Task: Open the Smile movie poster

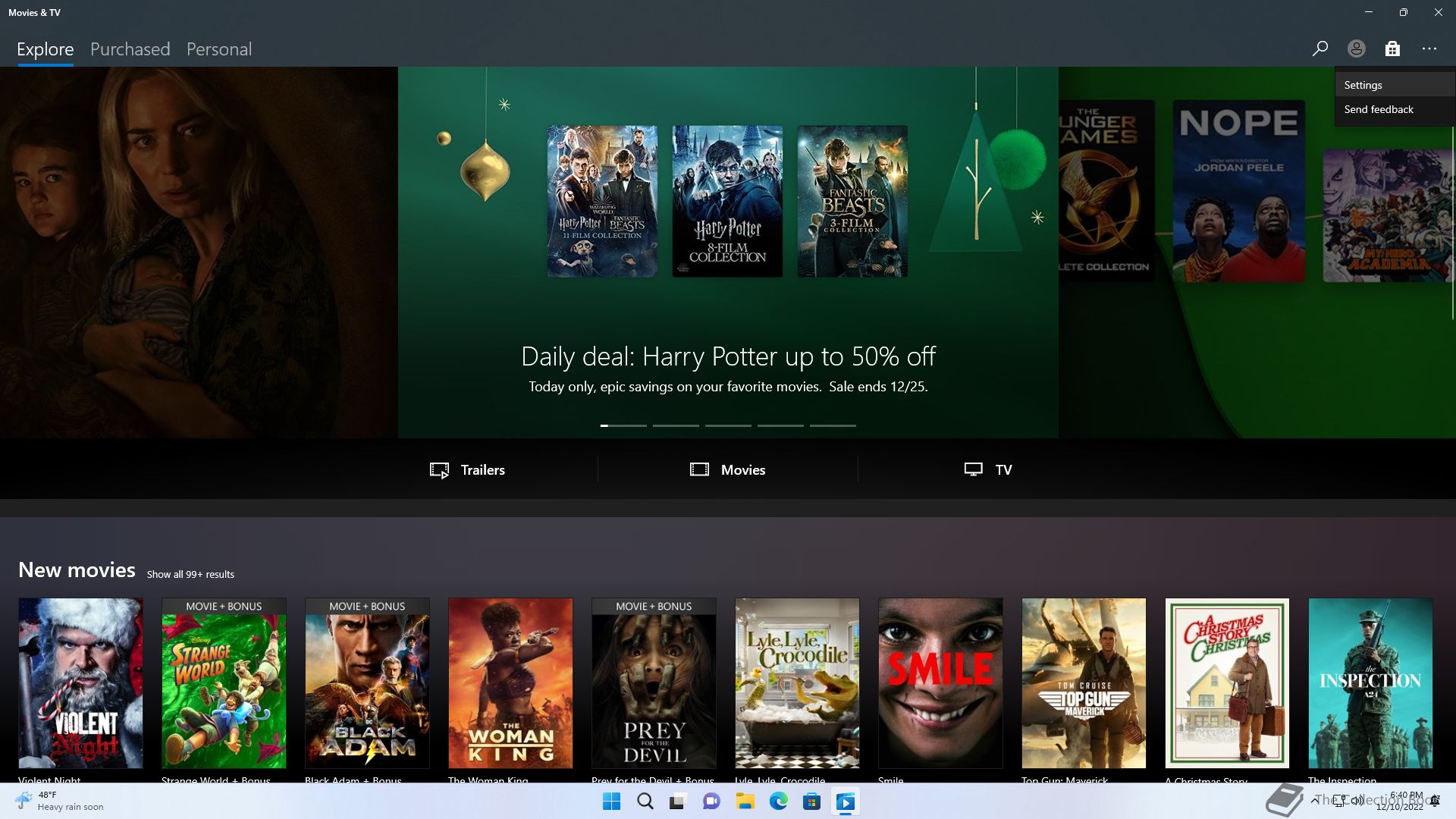Action: click(x=940, y=683)
